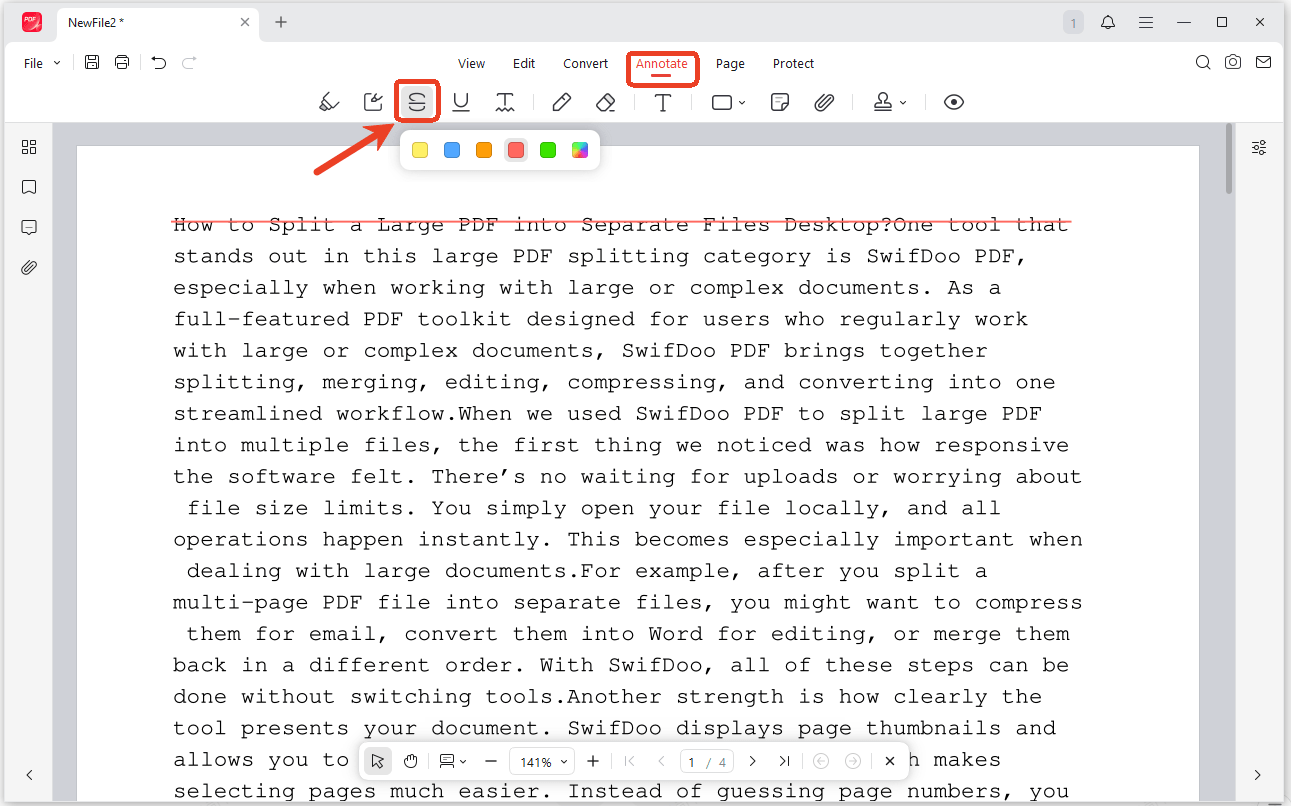Jump to the last page
The width and height of the screenshot is (1291, 806).
pyautogui.click(x=784, y=761)
